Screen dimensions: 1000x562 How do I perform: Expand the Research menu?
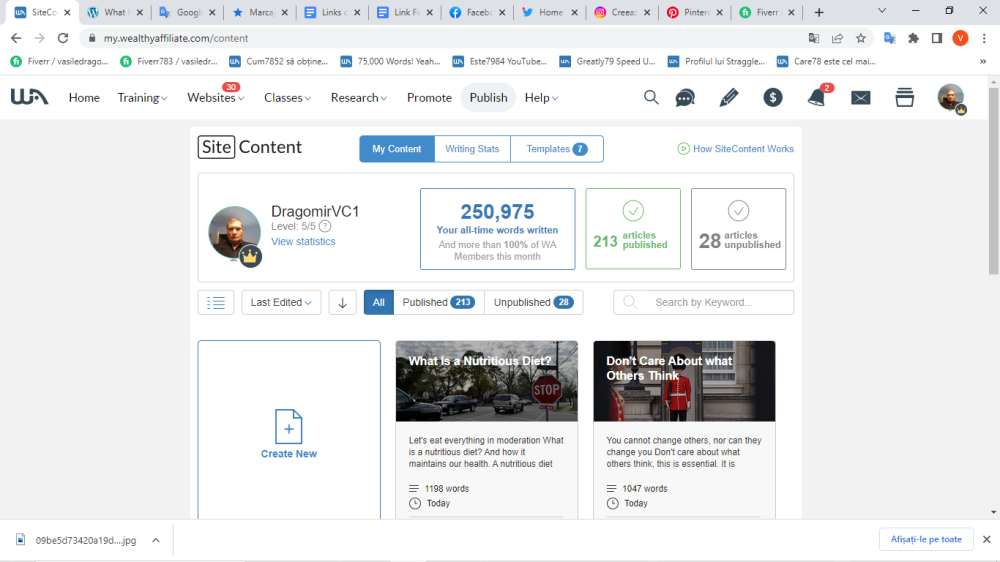pyautogui.click(x=360, y=98)
